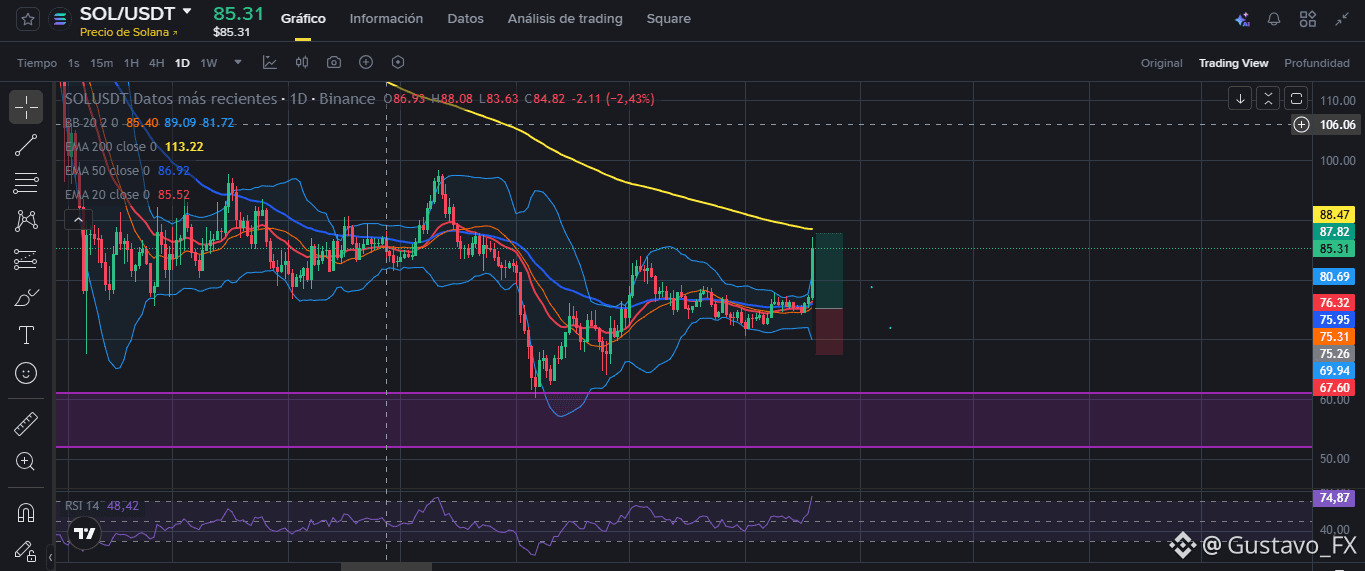Image resolution: width=1365 pixels, height=571 pixels.
Task: Toggle magnet mode for drawings
Action: point(26,514)
